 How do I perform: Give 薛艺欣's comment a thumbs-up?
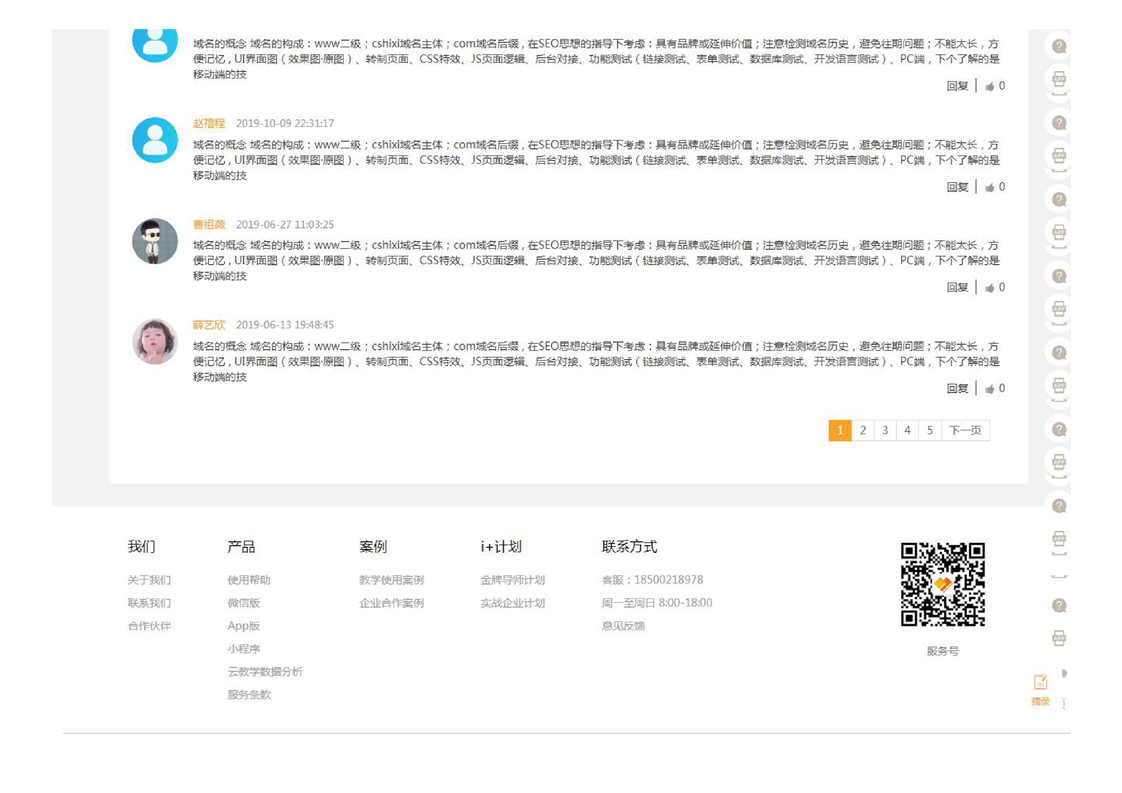point(990,389)
